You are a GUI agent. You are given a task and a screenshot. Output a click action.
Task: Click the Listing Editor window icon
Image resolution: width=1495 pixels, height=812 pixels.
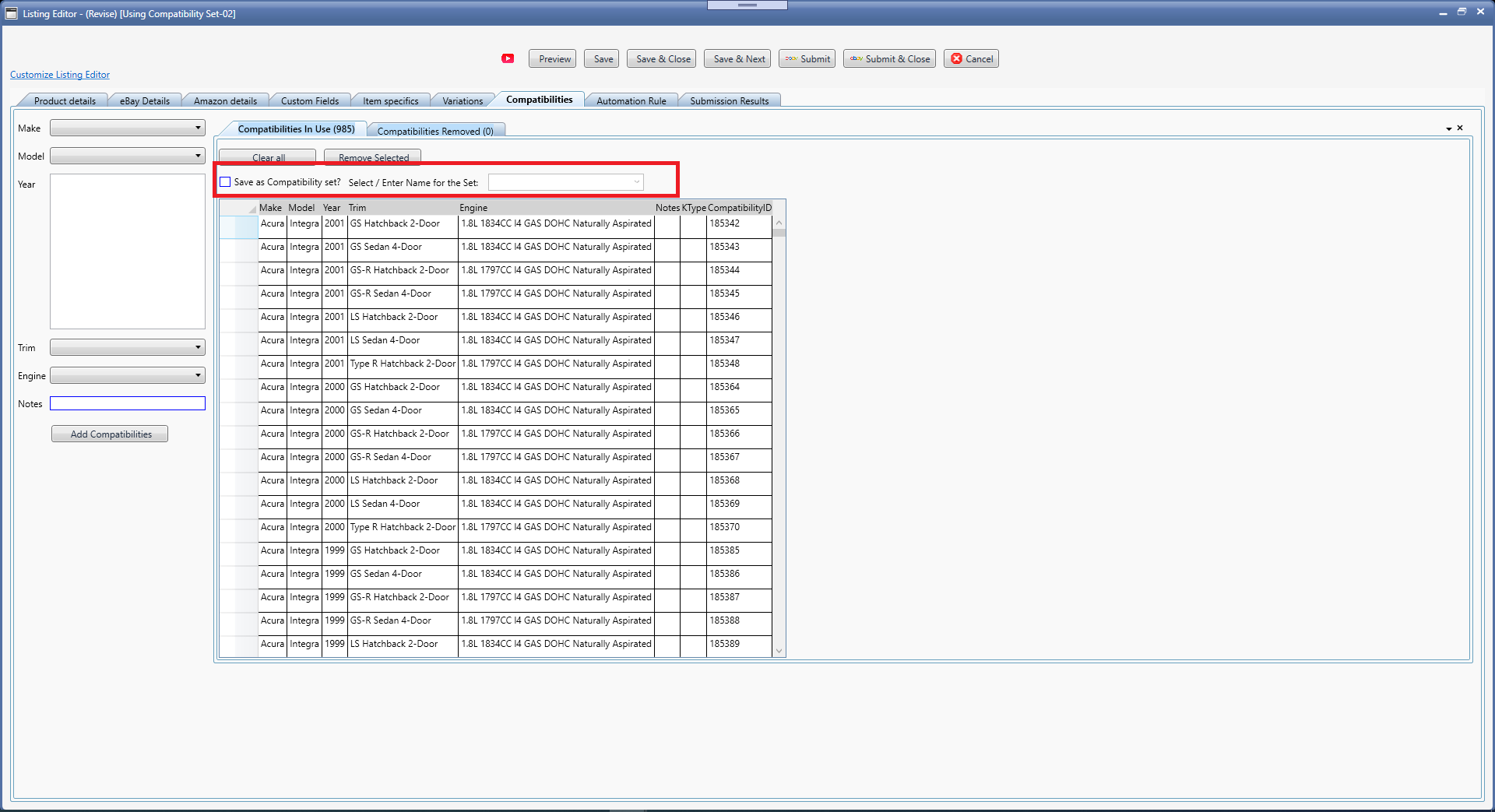click(11, 13)
